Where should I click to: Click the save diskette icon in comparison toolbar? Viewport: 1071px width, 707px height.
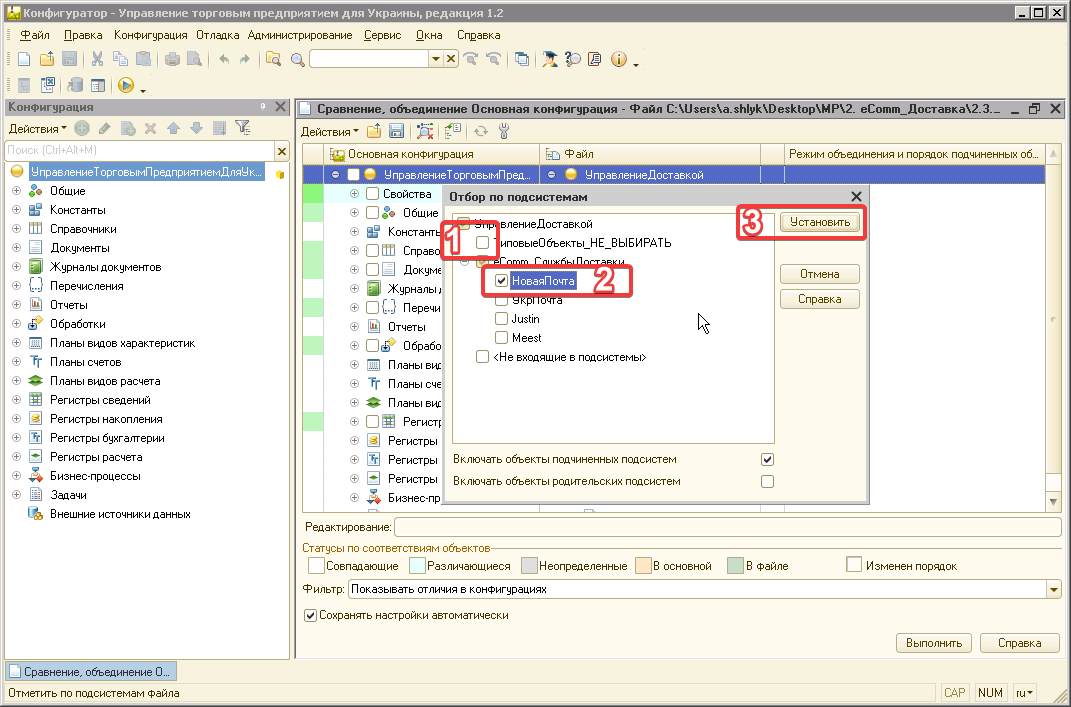396,131
